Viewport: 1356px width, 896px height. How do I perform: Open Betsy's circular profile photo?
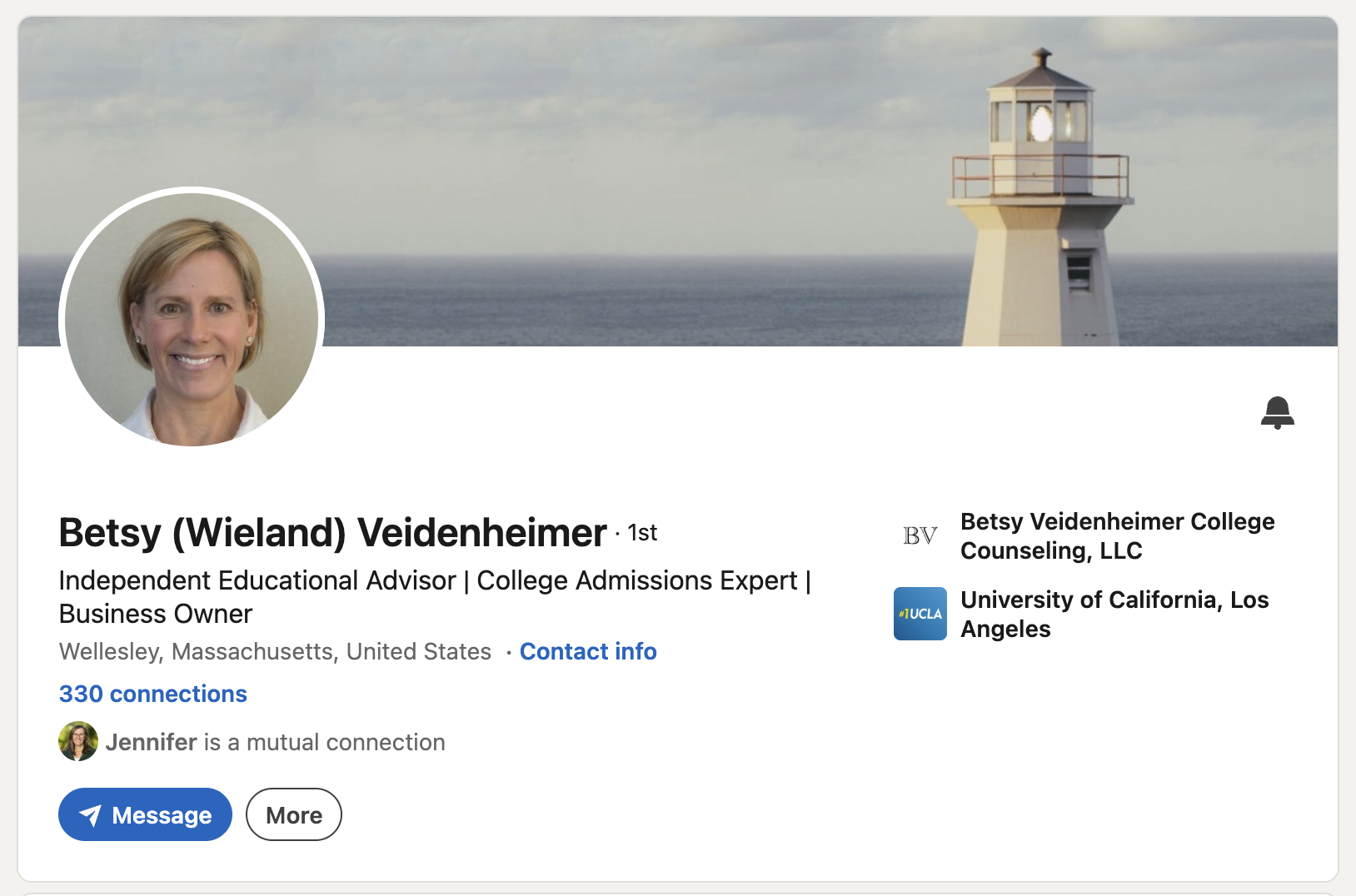click(192, 320)
